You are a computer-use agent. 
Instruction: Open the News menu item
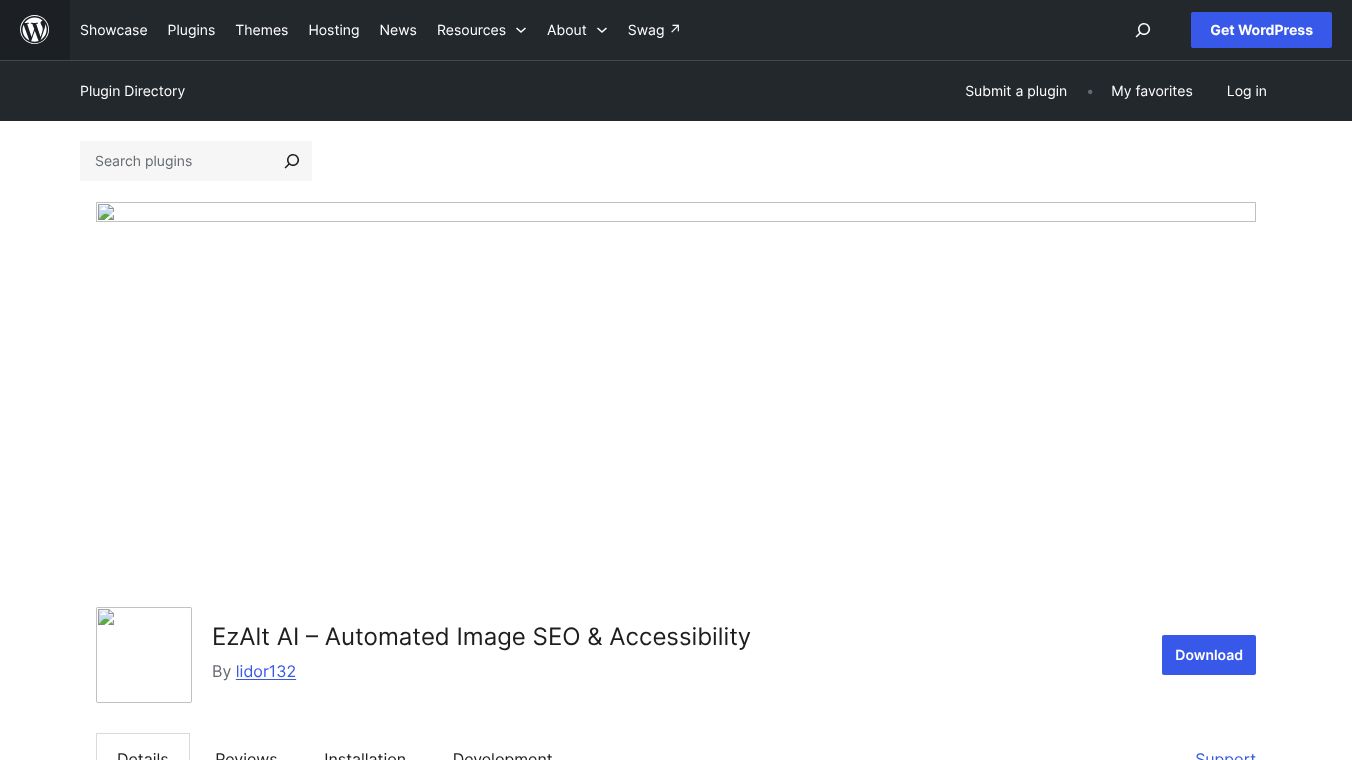398,30
